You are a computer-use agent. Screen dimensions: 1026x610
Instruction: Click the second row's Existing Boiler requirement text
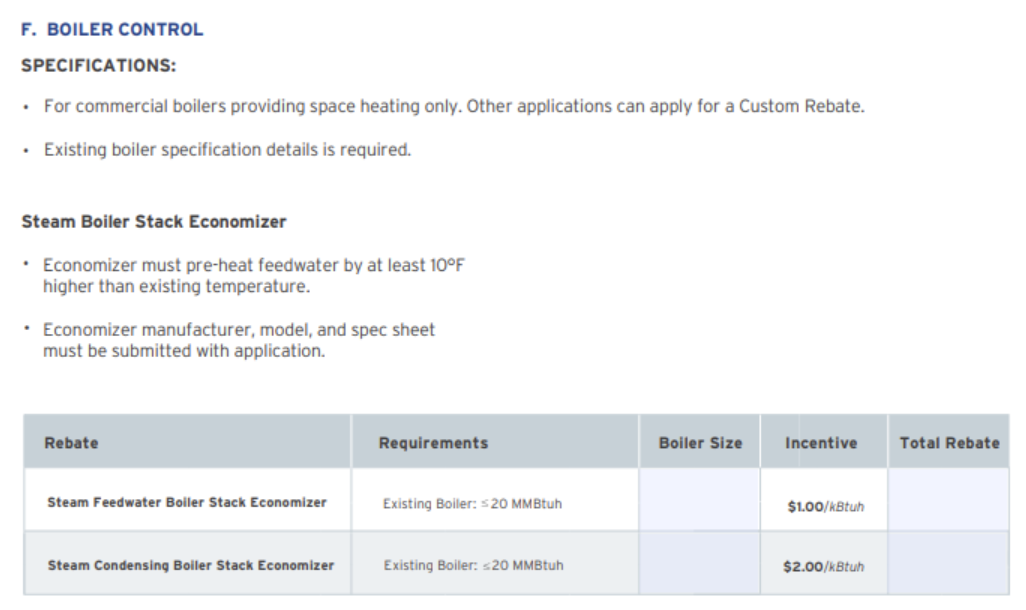pos(473,565)
